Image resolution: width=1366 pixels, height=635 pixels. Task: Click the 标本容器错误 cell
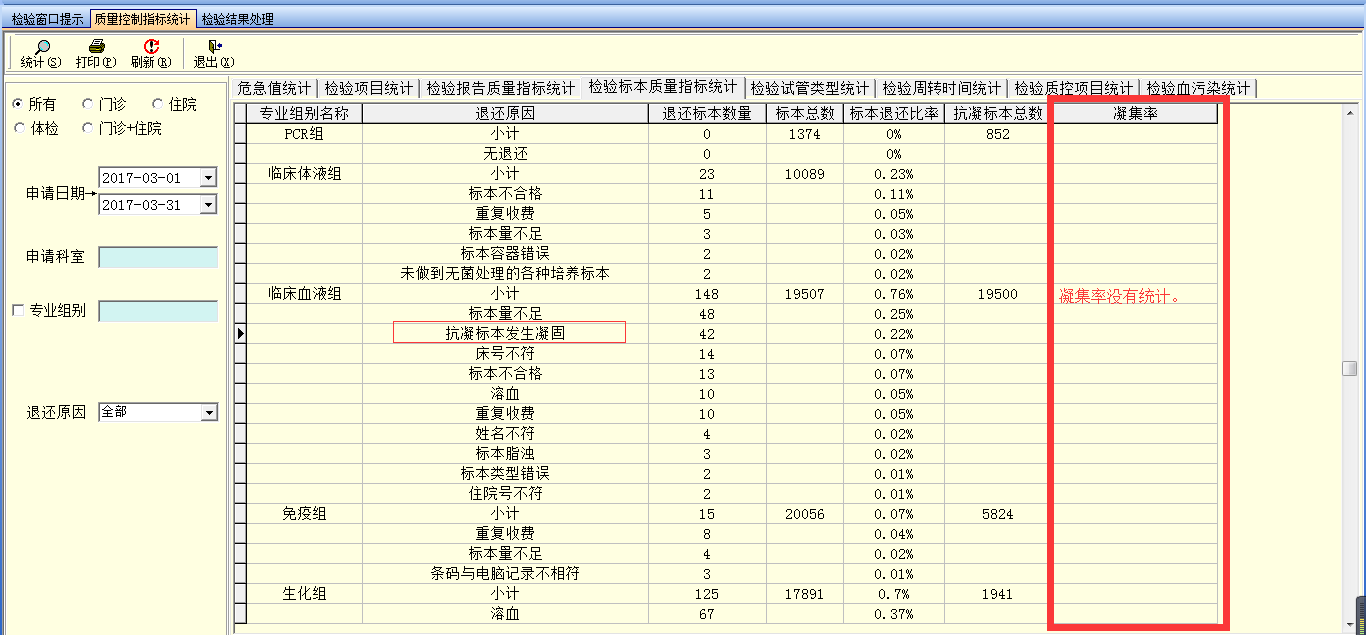coord(505,254)
